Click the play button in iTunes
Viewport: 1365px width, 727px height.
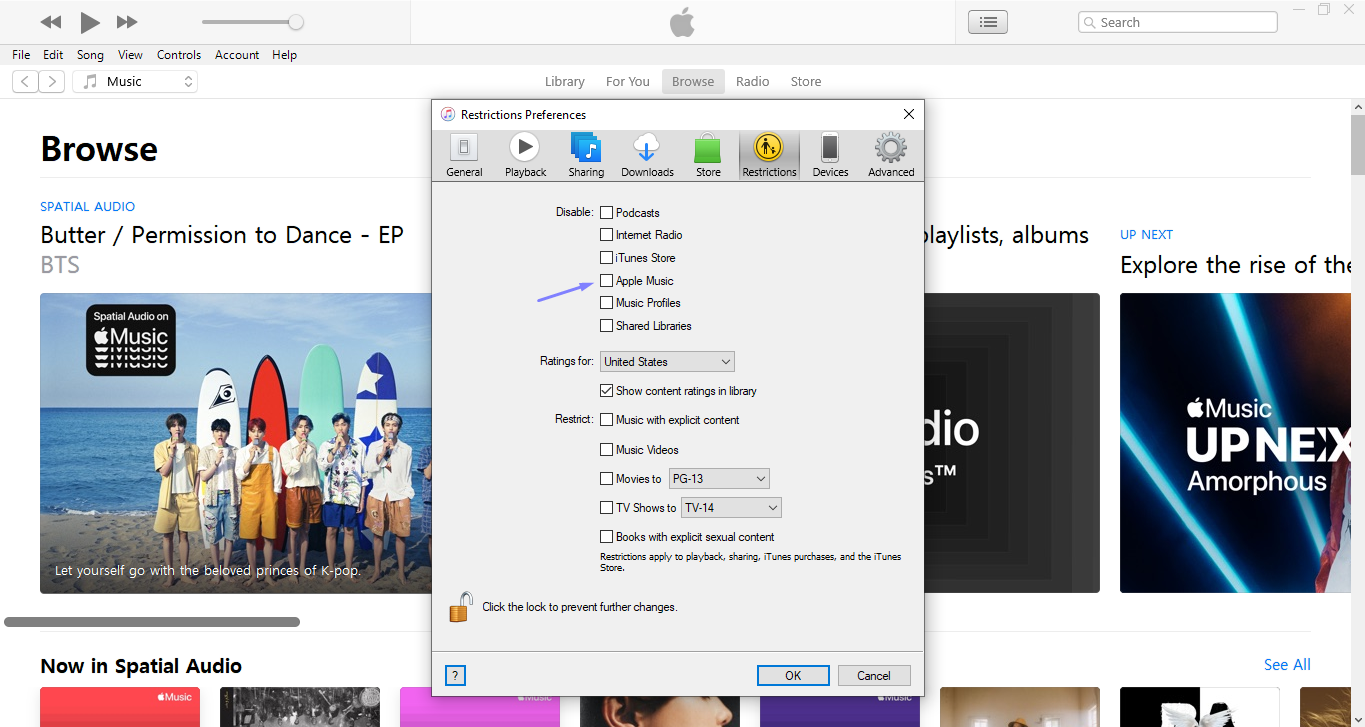coord(90,22)
